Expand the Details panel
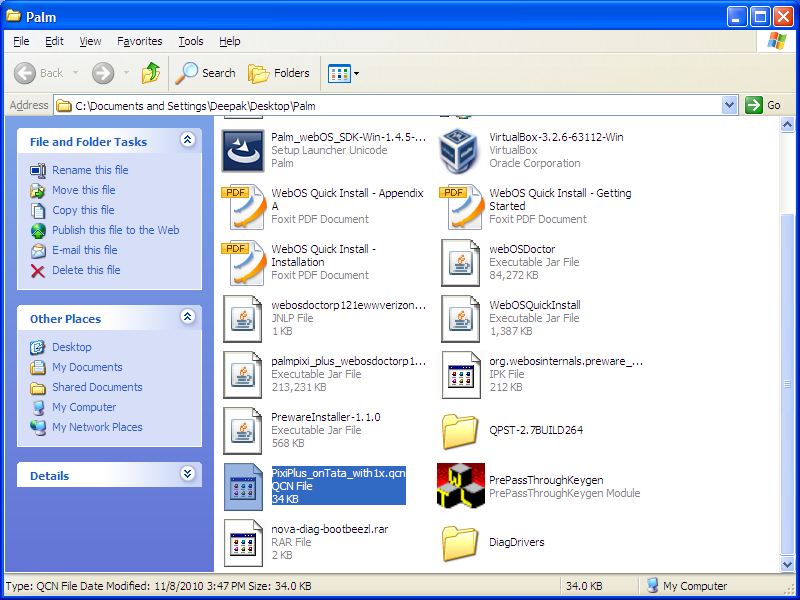 pos(187,474)
